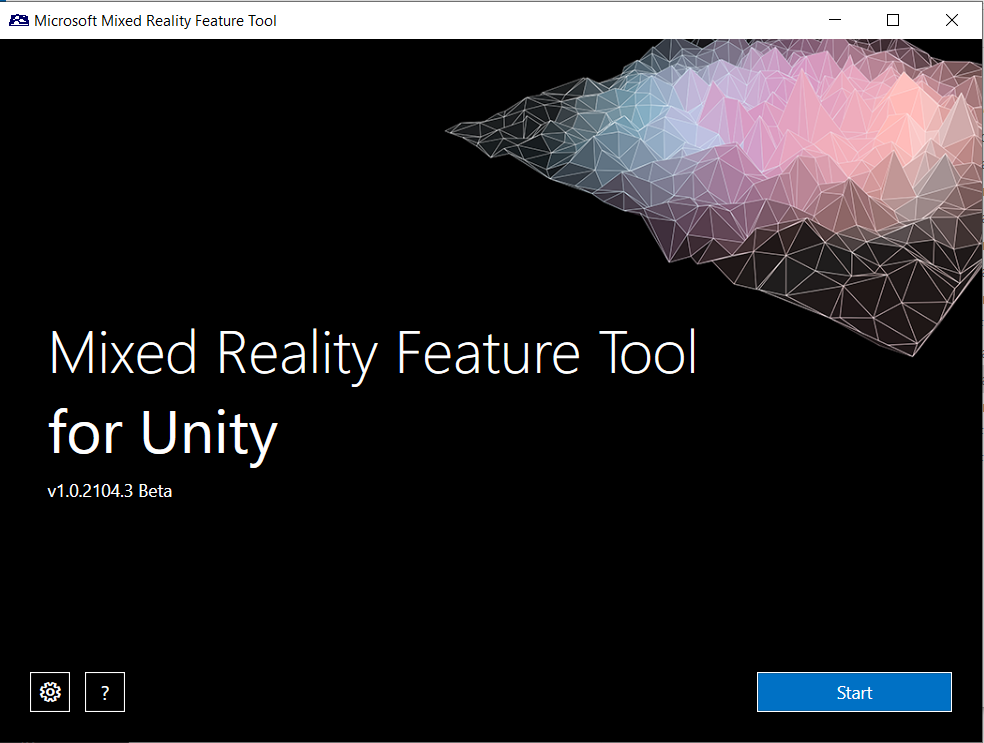Click the 'for Unity' subtitle text
This screenshot has width=984, height=743.
(163, 432)
